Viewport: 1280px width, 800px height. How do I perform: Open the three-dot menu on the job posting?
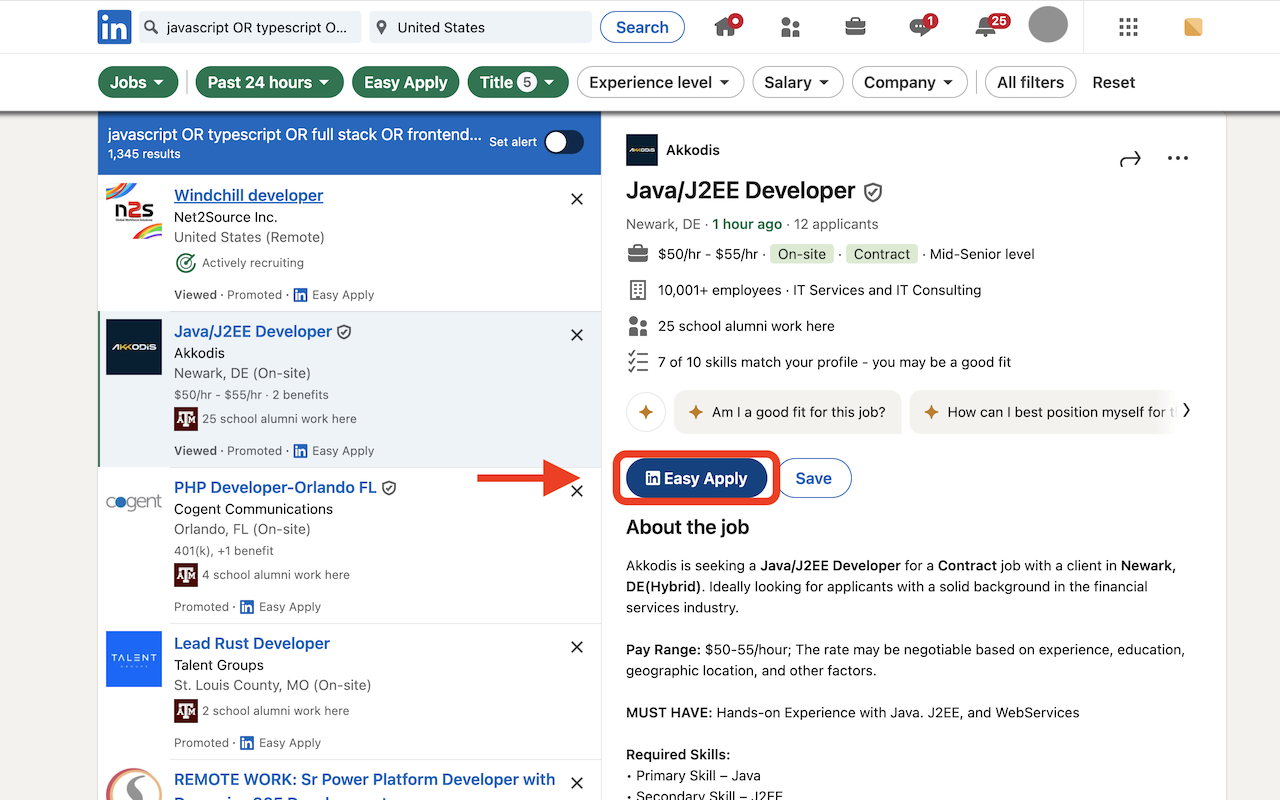[1177, 158]
